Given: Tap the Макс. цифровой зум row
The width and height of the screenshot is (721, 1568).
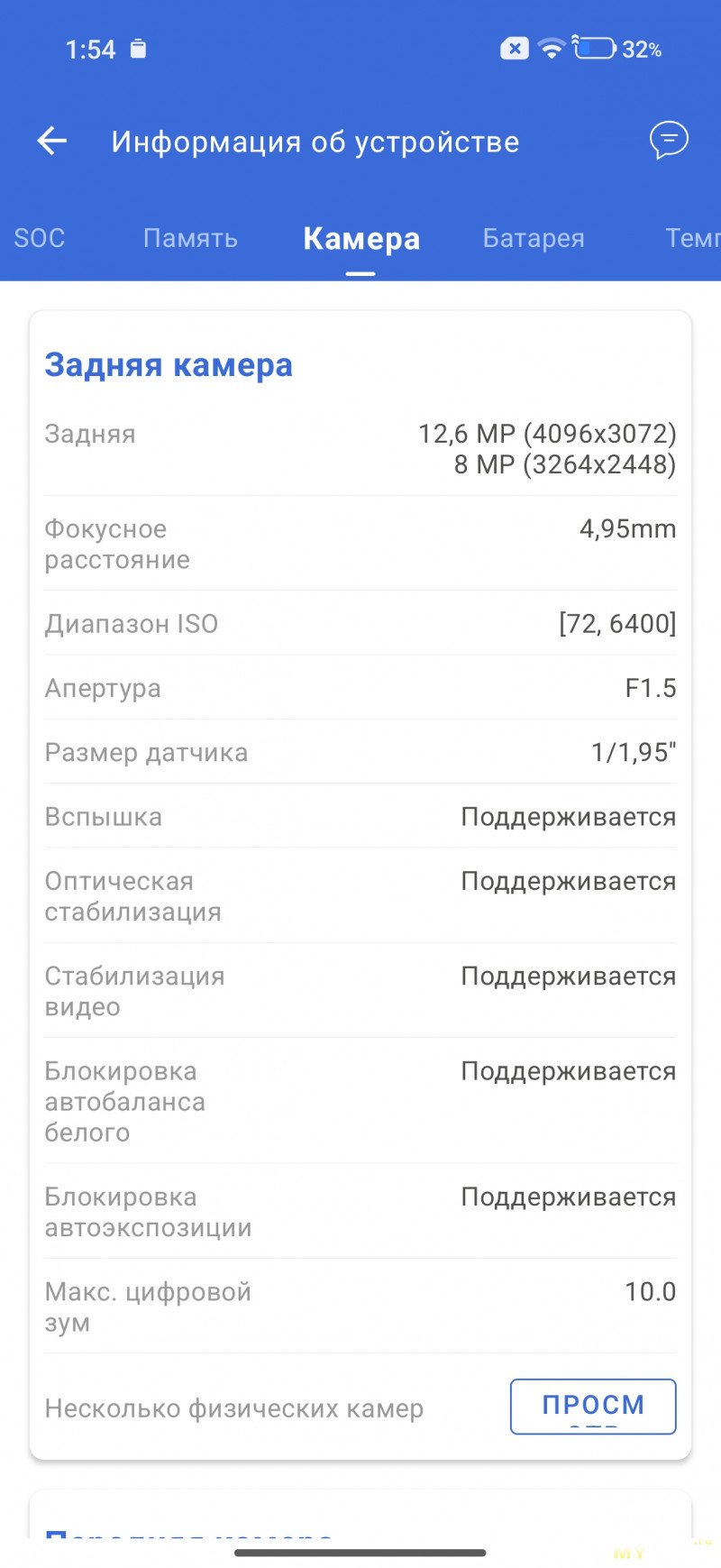Looking at the screenshot, I should 360,1307.
